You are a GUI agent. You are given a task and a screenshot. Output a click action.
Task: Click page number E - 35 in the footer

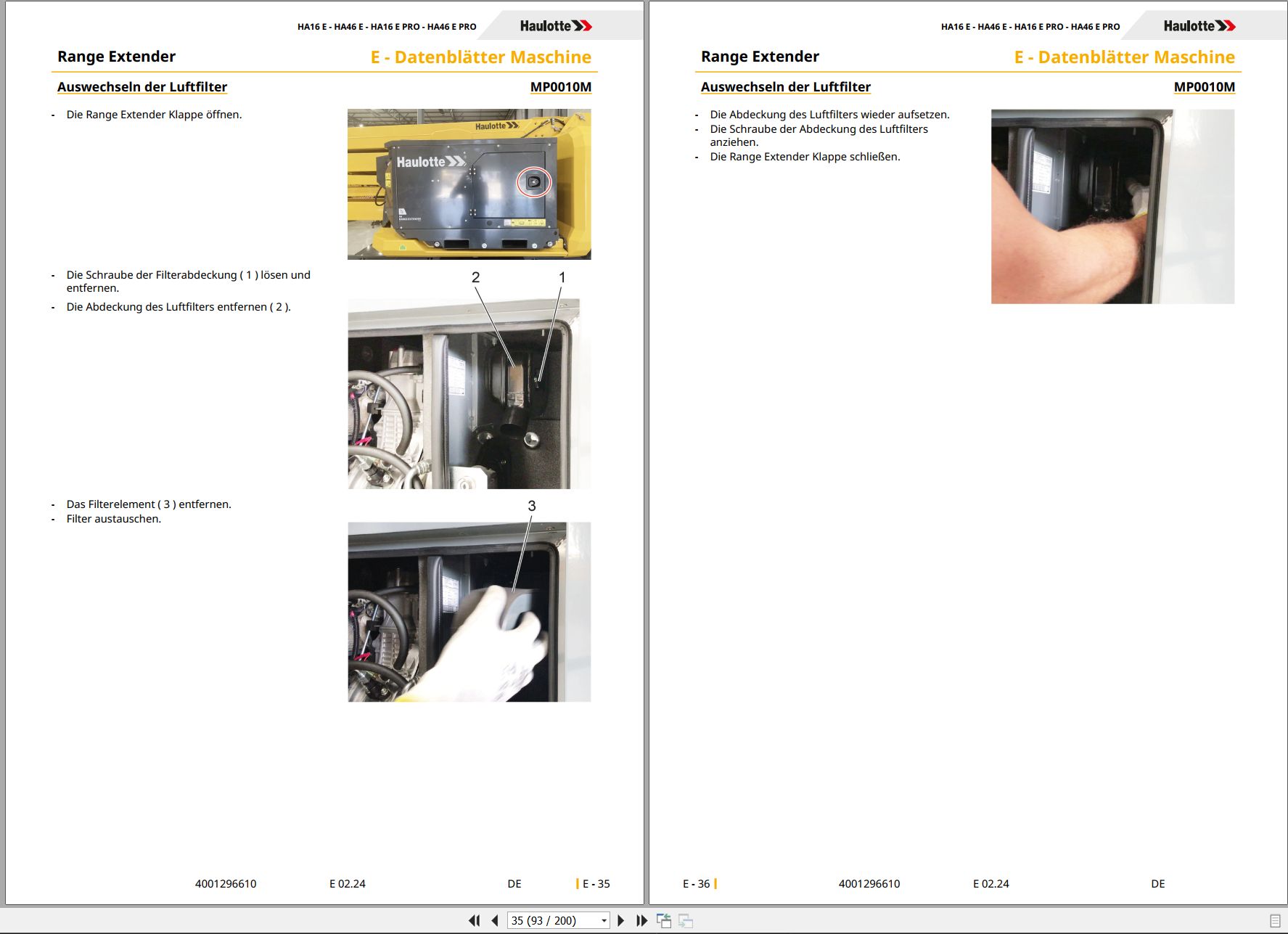[596, 884]
